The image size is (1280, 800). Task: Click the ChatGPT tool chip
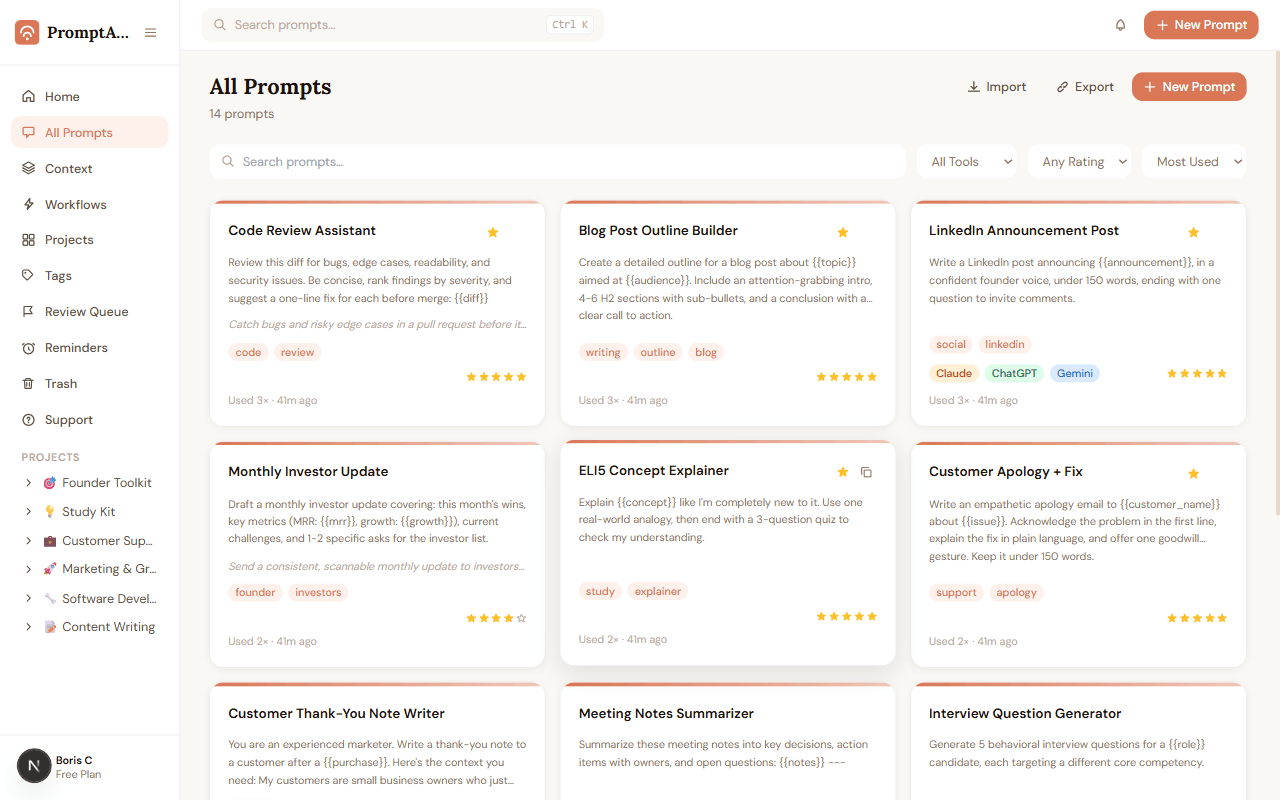(x=1014, y=373)
